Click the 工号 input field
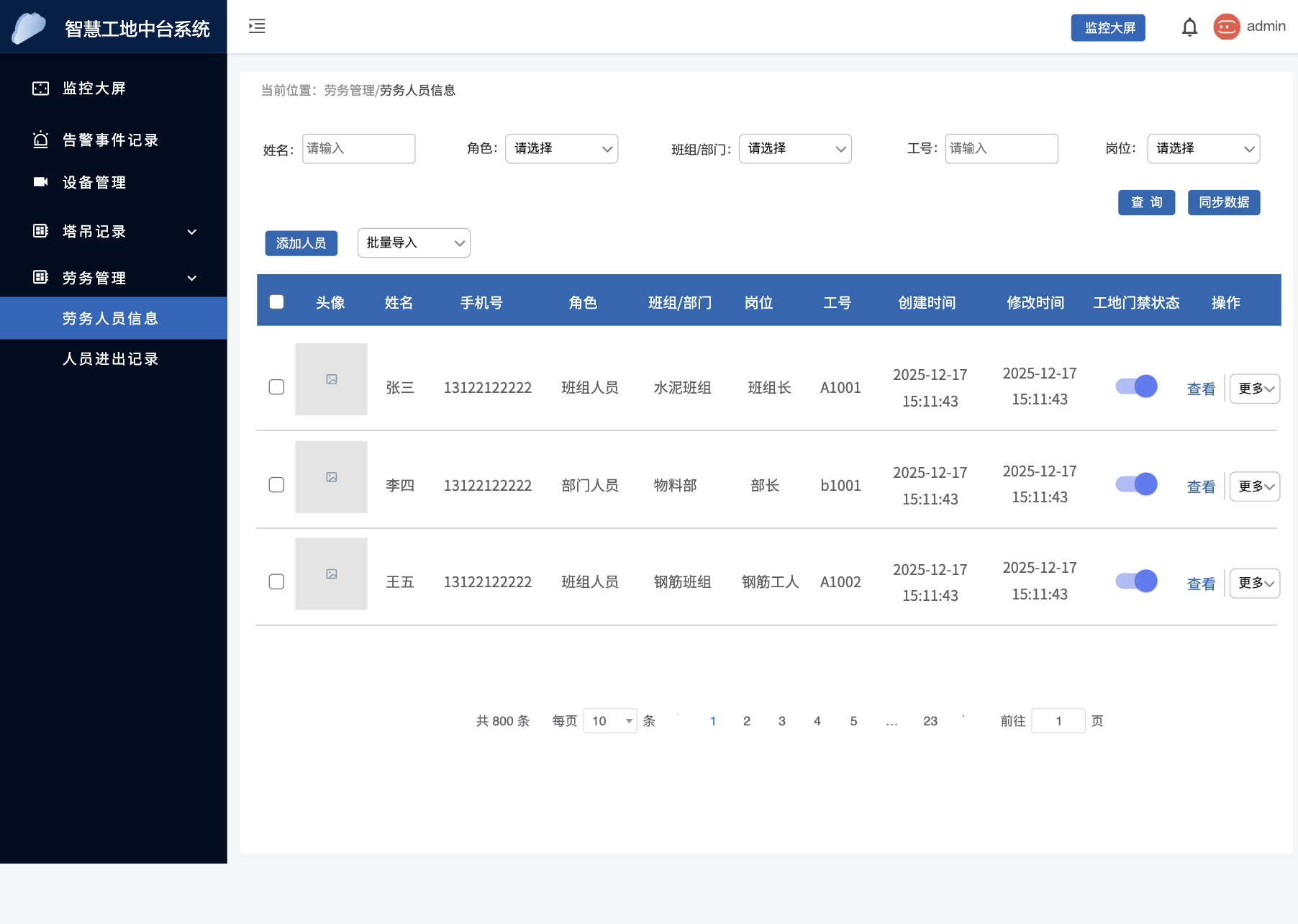1298x924 pixels. 1002,149
